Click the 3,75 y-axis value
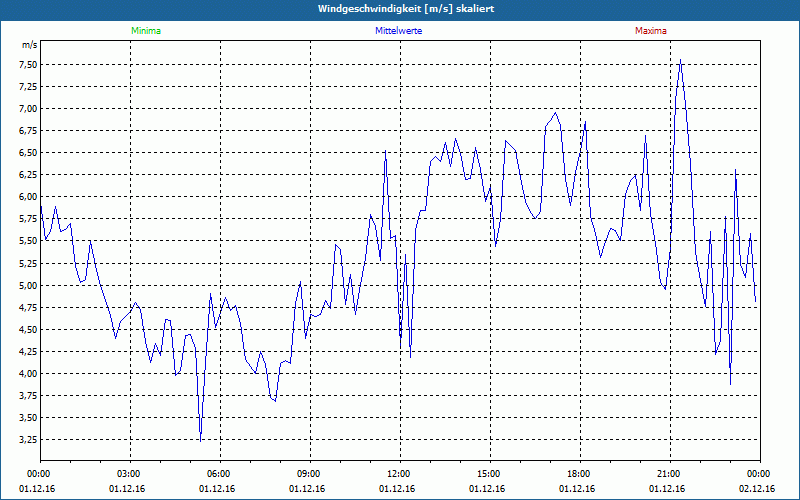The width and height of the screenshot is (800, 500). click(29, 395)
